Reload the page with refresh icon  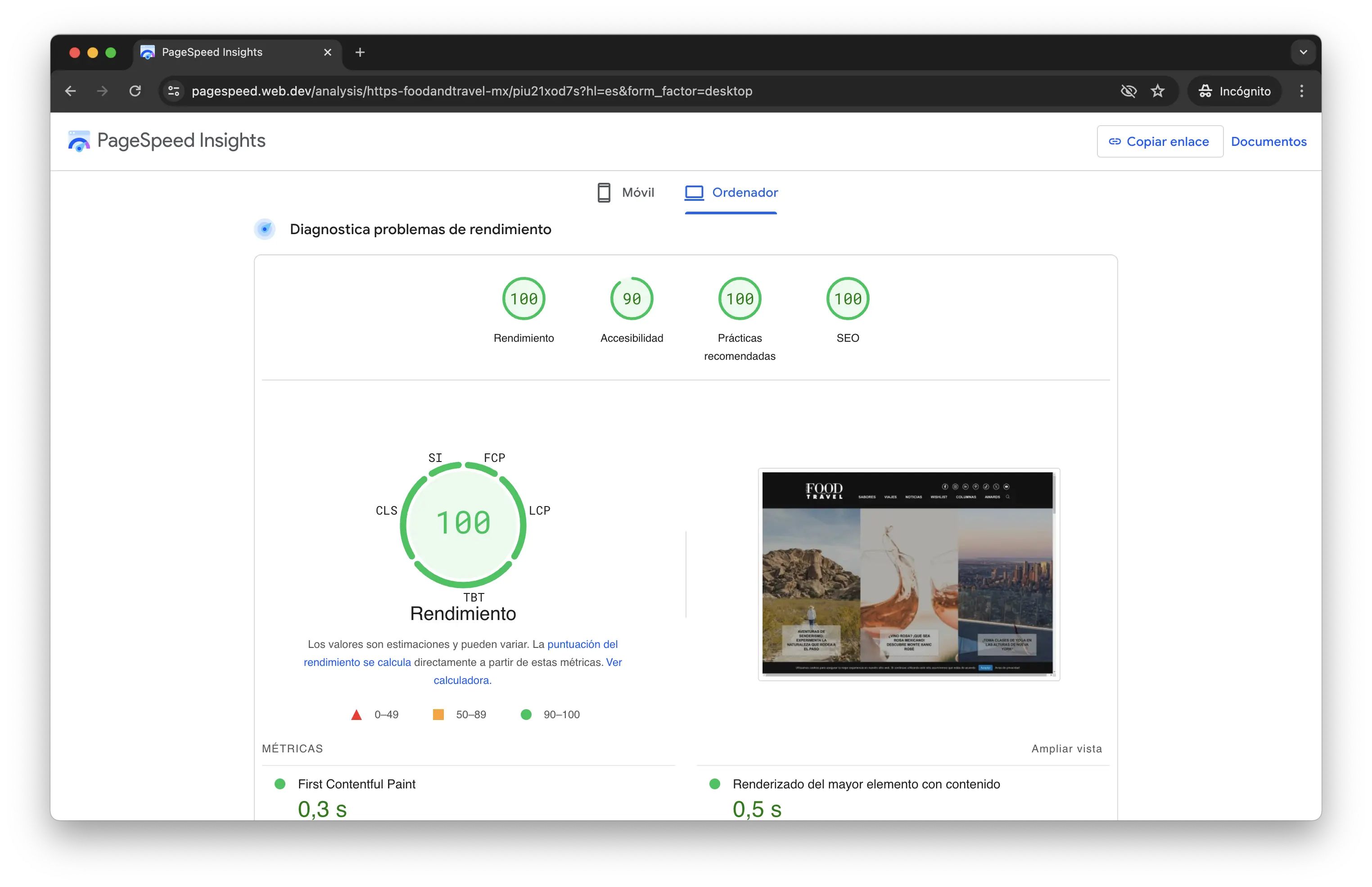click(135, 91)
